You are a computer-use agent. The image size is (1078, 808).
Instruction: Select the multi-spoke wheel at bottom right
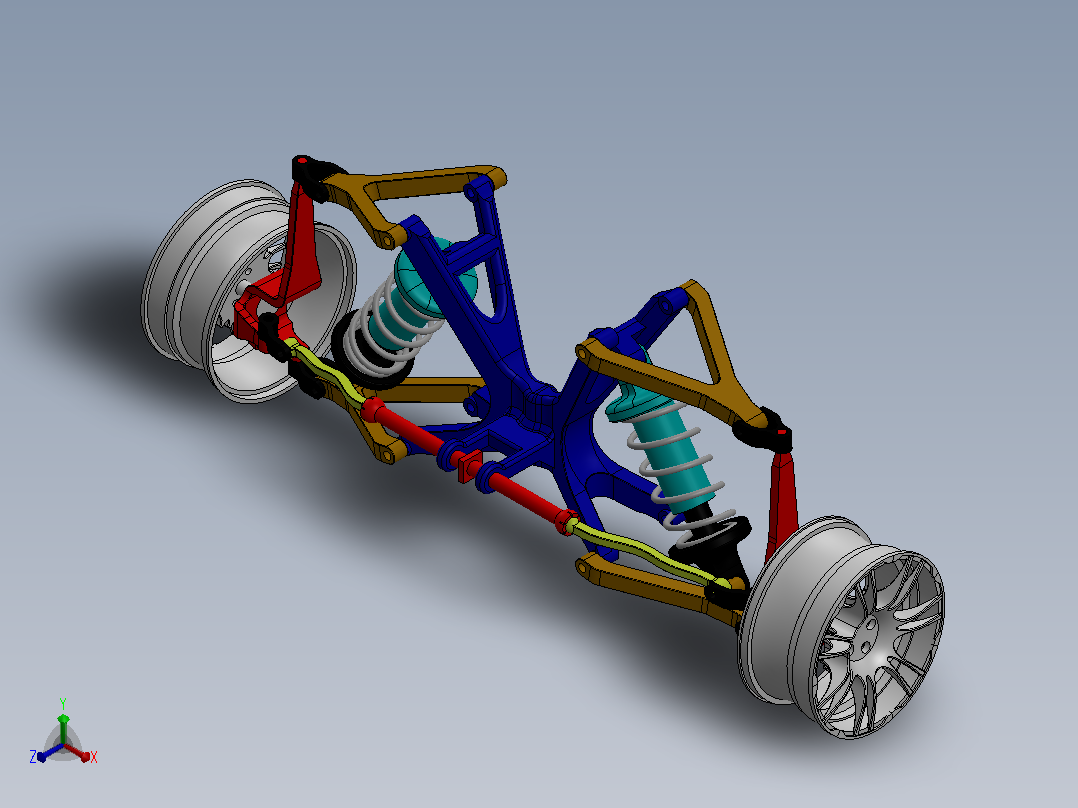tap(842, 627)
